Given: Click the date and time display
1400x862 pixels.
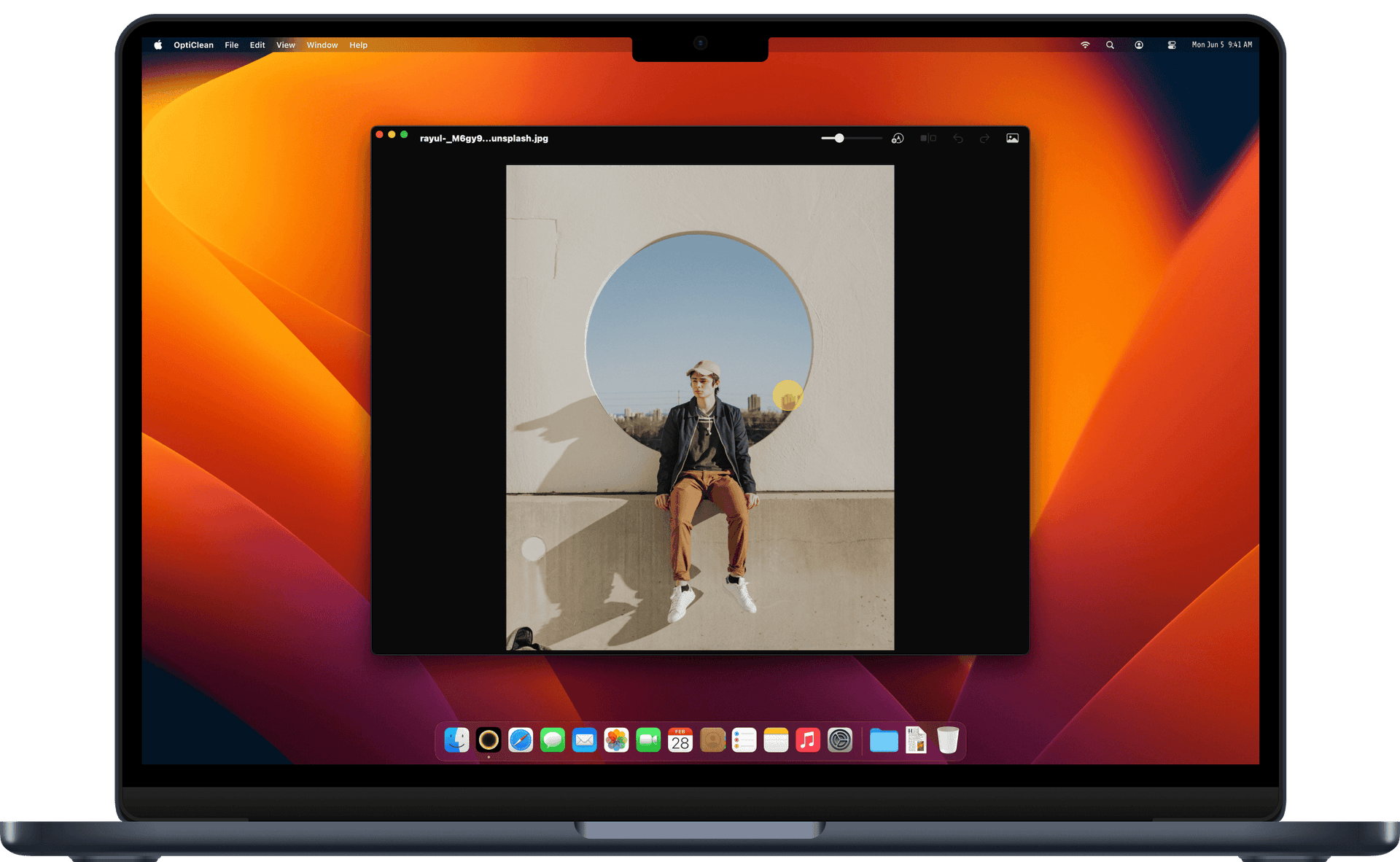Looking at the screenshot, I should pos(1221,45).
